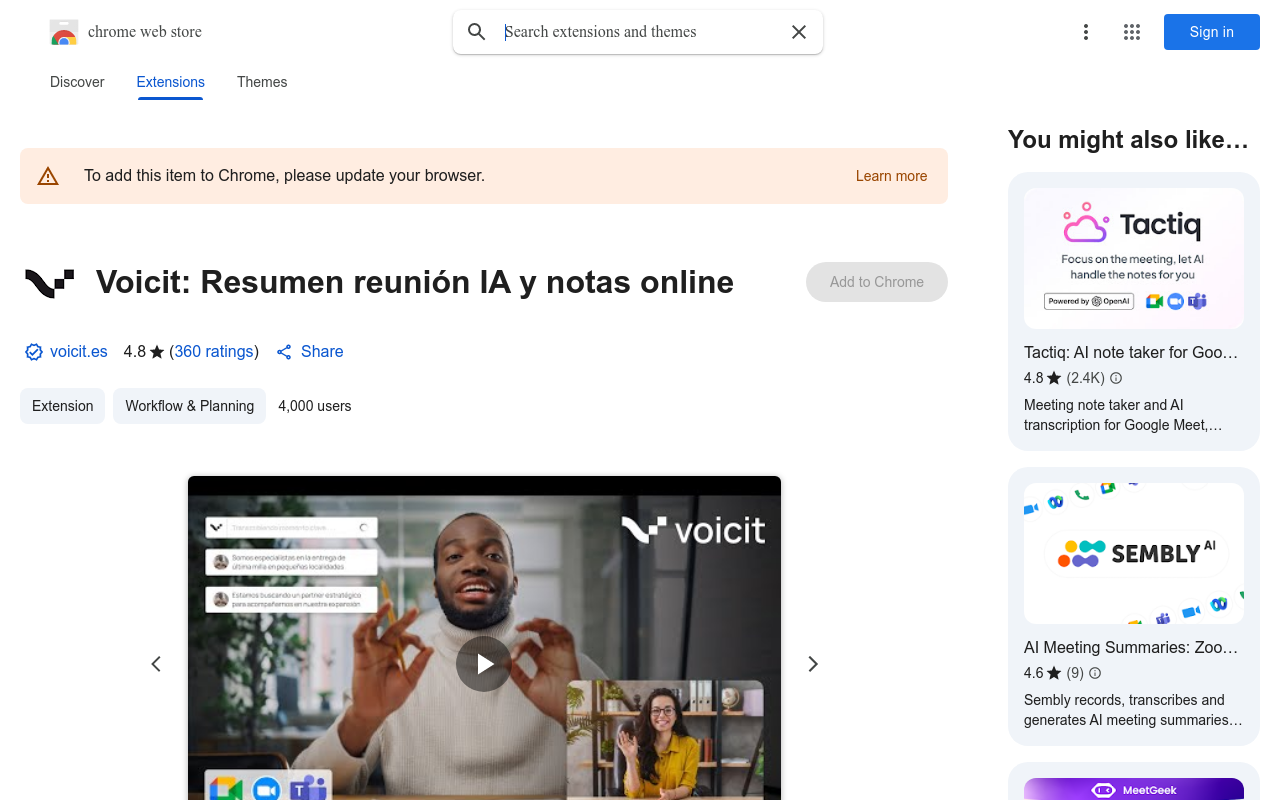
Task: Open the Learn more link
Action: click(x=891, y=176)
